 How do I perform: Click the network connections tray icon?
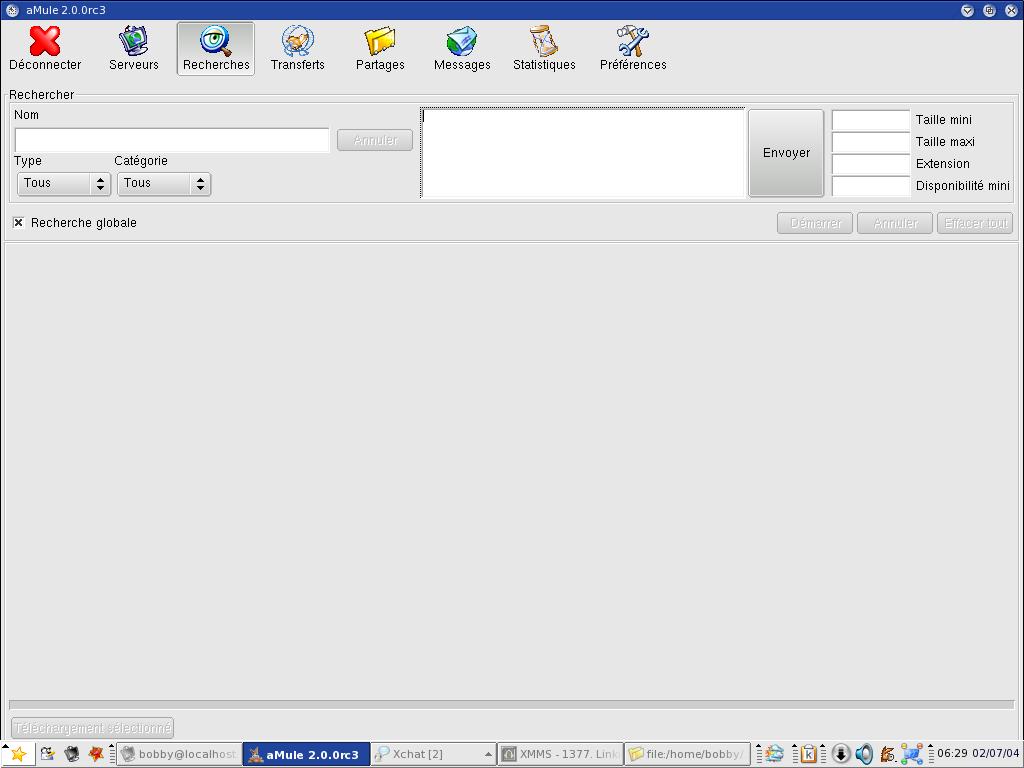click(912, 754)
